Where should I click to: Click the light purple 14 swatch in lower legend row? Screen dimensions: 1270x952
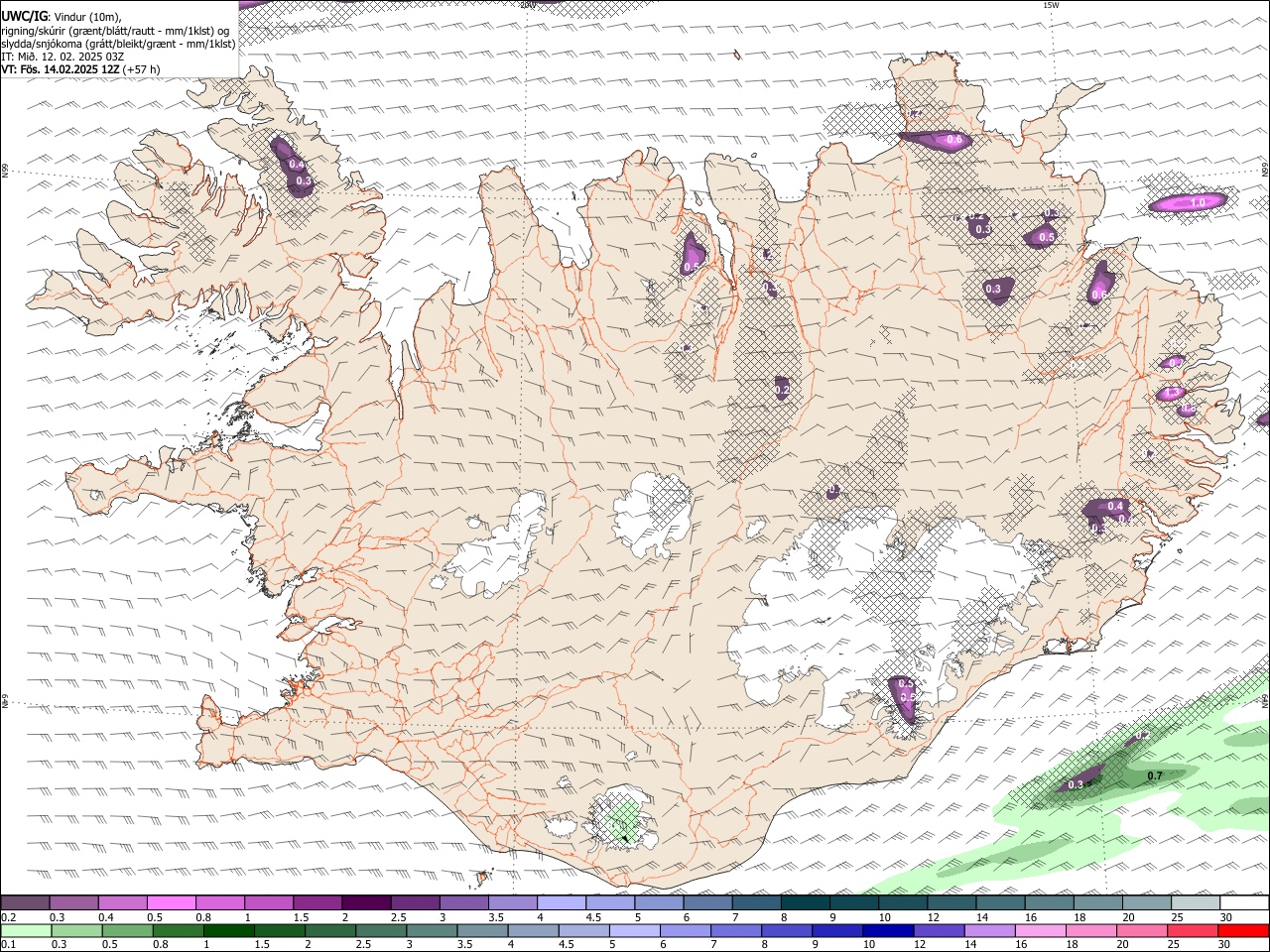(988, 931)
